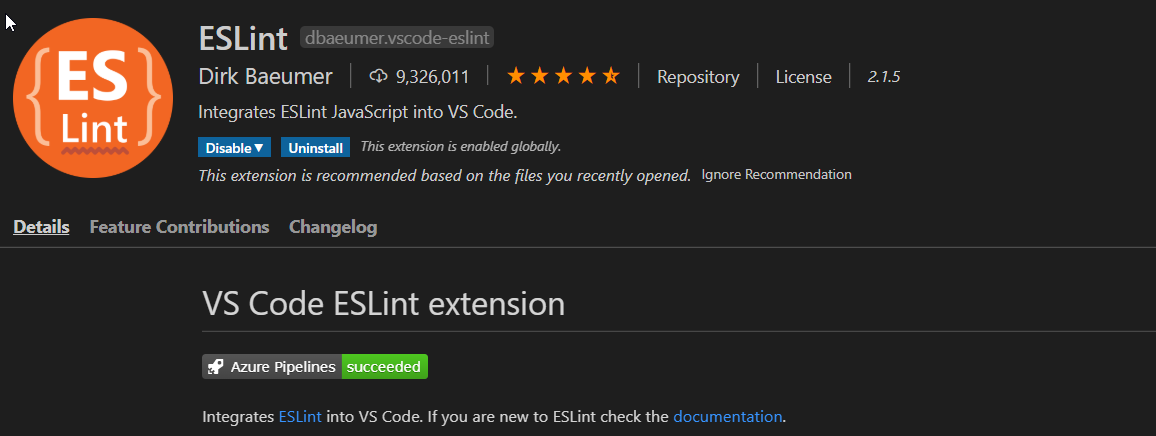
Task: Click the download count cloud icon
Action: 378,77
